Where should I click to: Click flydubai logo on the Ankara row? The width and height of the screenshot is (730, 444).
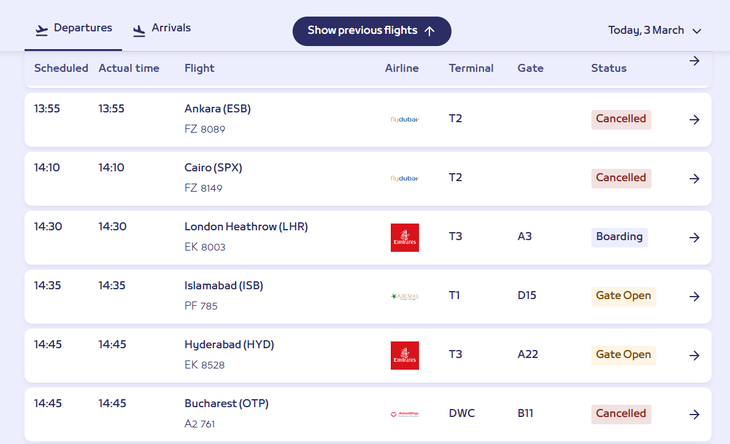coord(404,120)
